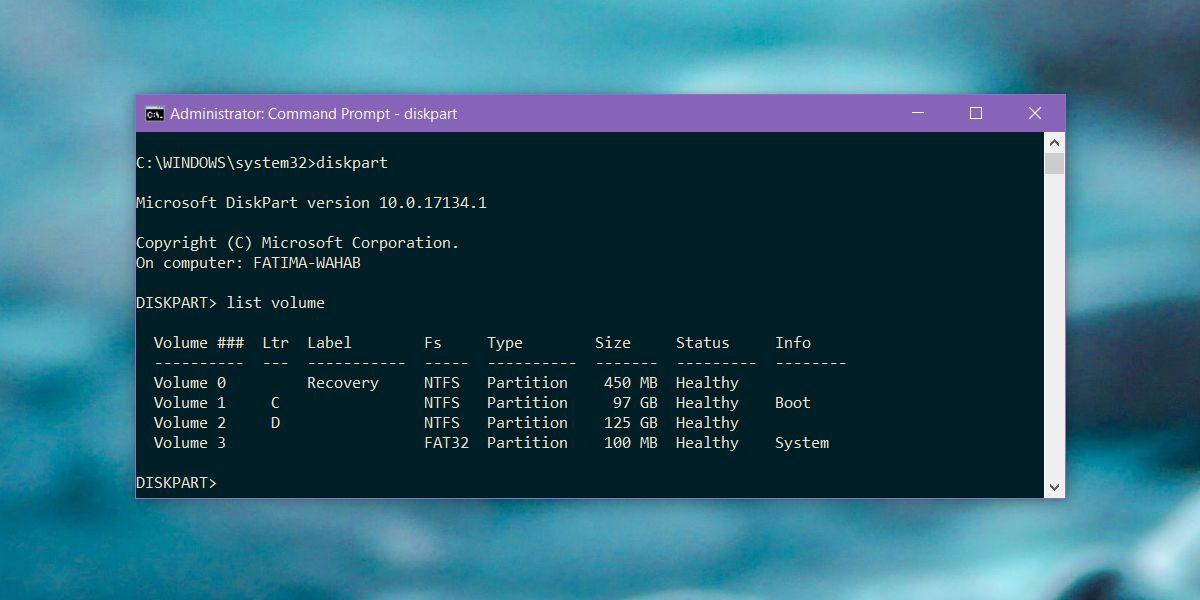Click 'Volume 0' in the volume list
Image resolution: width=1200 pixels, height=600 pixels.
[x=190, y=383]
